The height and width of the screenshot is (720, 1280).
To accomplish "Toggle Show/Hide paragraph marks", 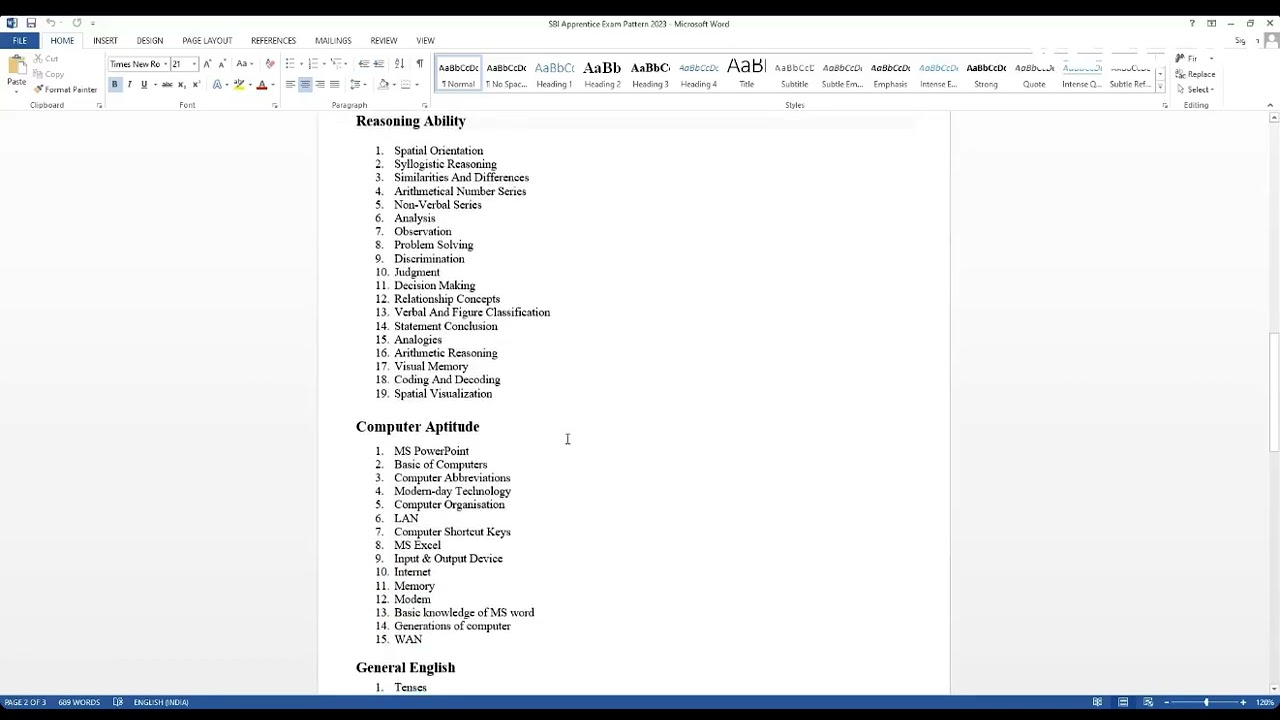I will coord(419,64).
